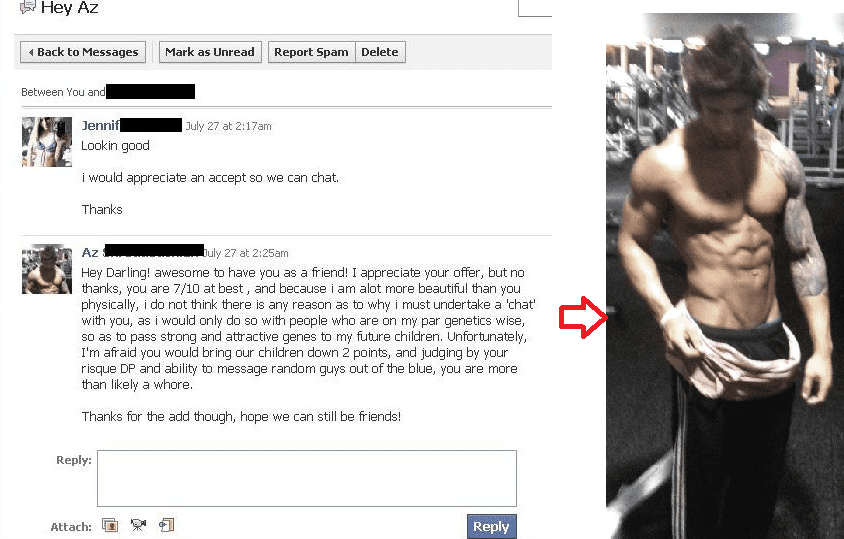The width and height of the screenshot is (844, 539).
Task: Click the July 27 at 2:17am timestamp
Action: tap(229, 126)
